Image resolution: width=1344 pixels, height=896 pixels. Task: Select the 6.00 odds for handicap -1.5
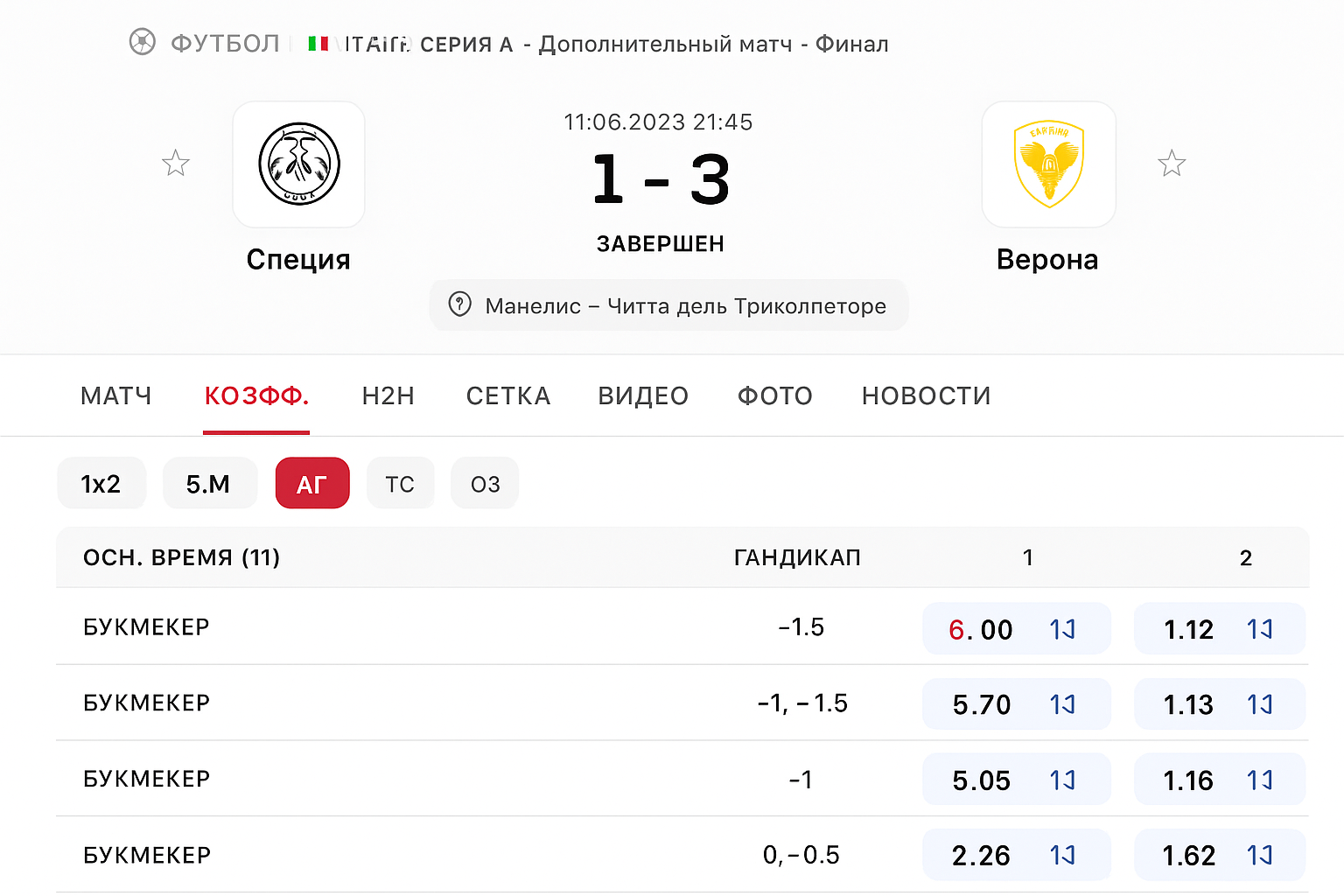tap(982, 628)
